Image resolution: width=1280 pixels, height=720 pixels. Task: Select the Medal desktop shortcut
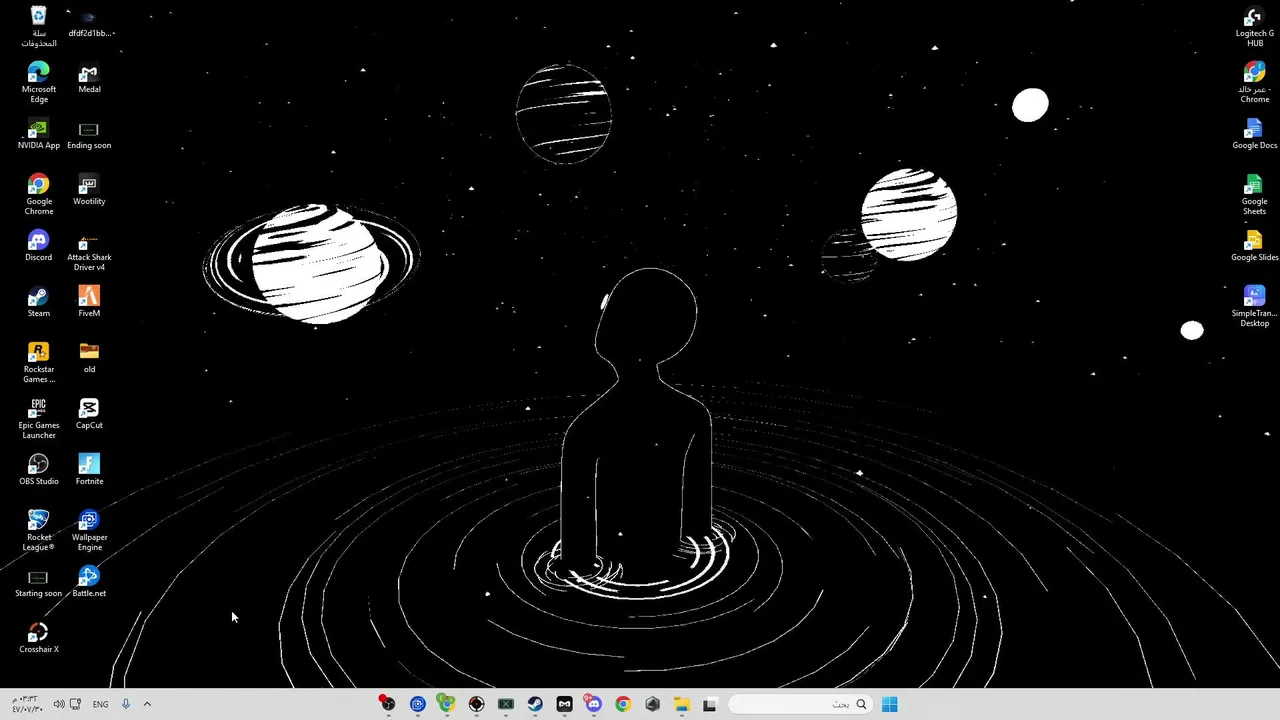(89, 78)
